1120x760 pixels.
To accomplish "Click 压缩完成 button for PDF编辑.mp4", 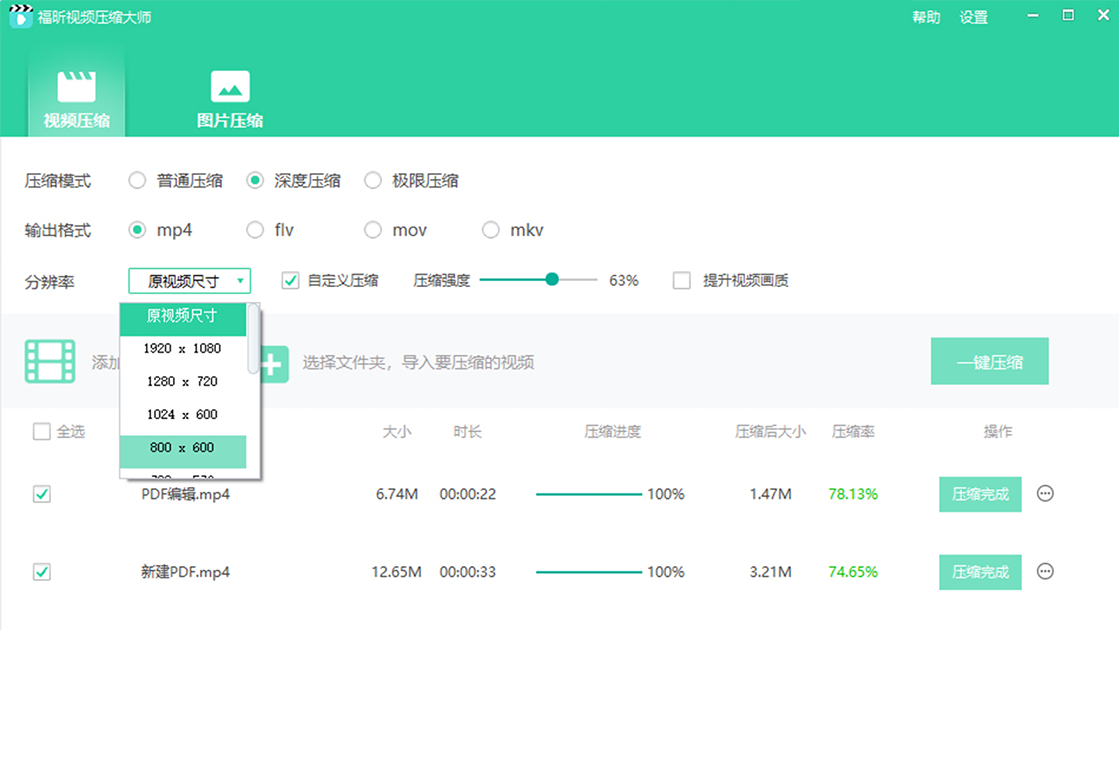I will coord(980,494).
